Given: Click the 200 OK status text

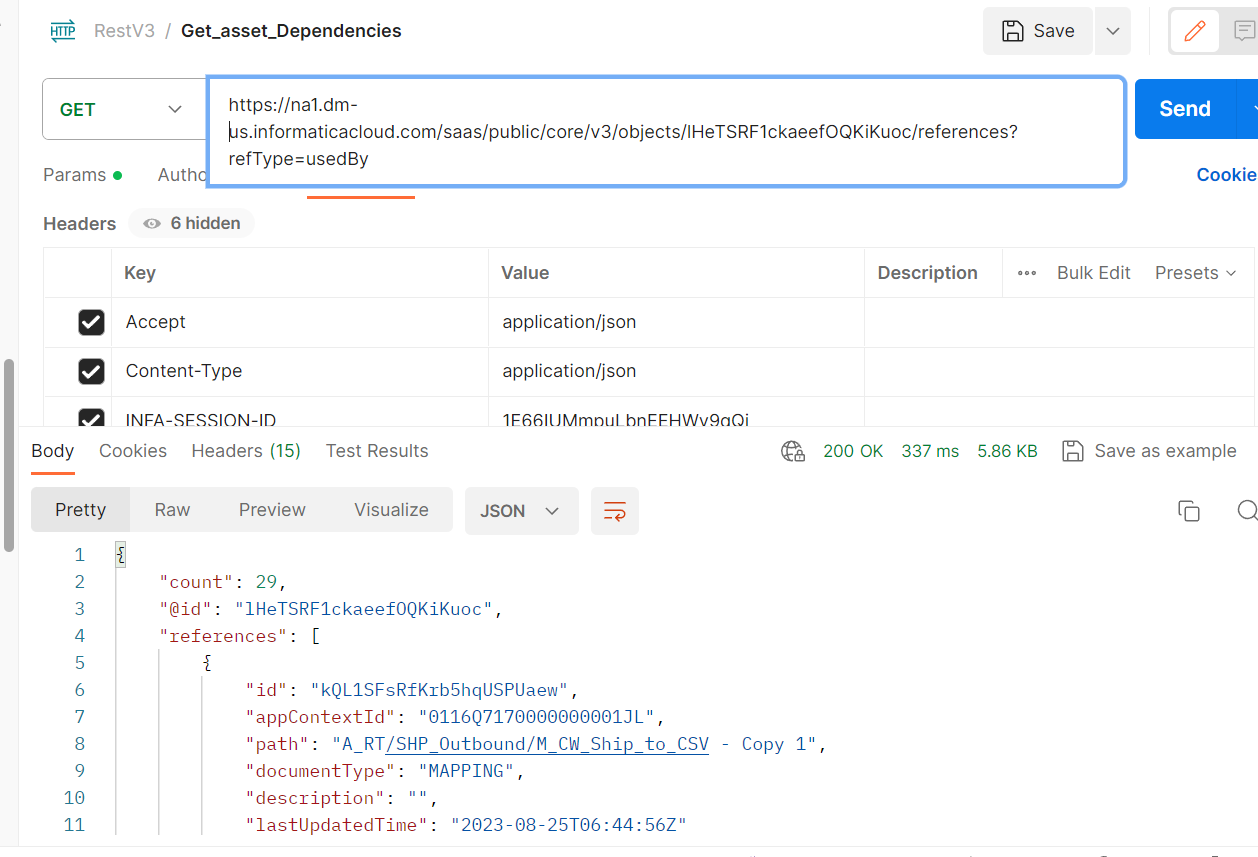Looking at the screenshot, I should click(x=853, y=451).
